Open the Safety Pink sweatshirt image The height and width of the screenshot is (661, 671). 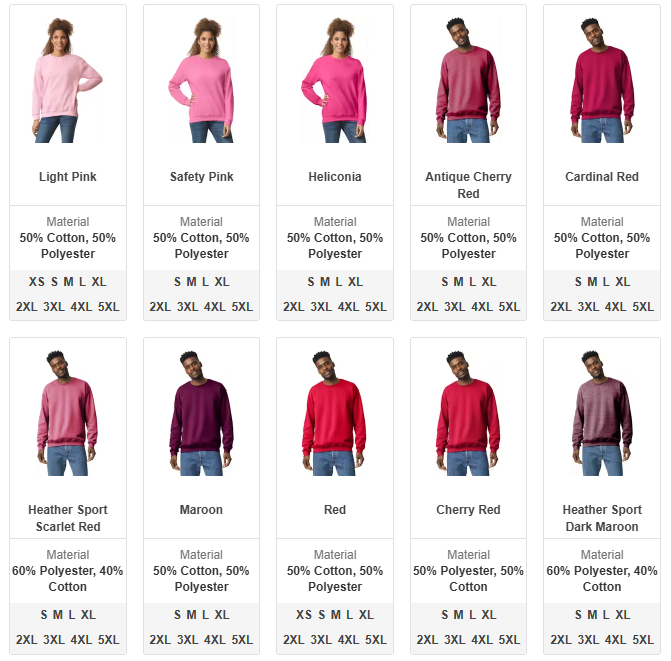(x=201, y=80)
